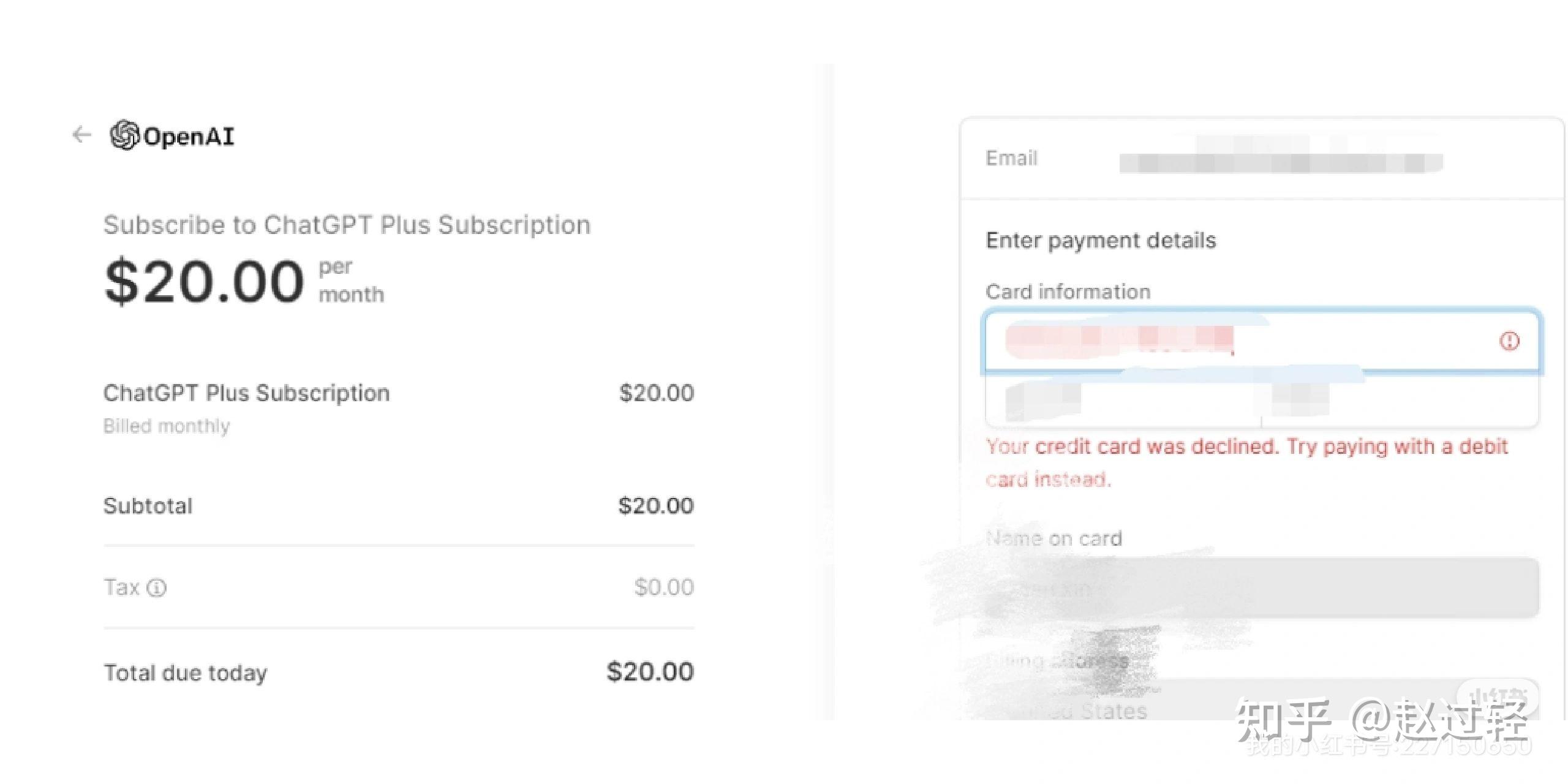The width and height of the screenshot is (1568, 784).
Task: Click the blurred Email address field
Action: click(1280, 159)
